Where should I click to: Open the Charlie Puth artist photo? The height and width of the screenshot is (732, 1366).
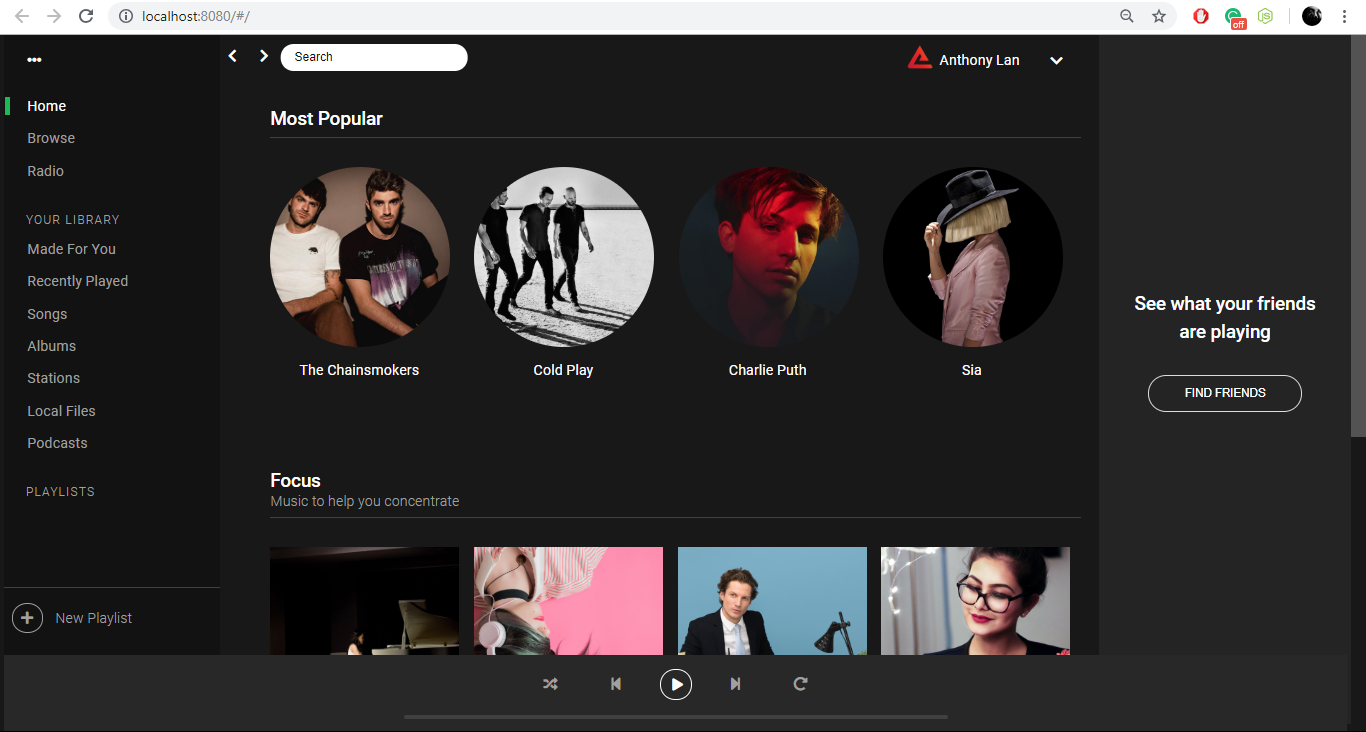[x=768, y=257]
